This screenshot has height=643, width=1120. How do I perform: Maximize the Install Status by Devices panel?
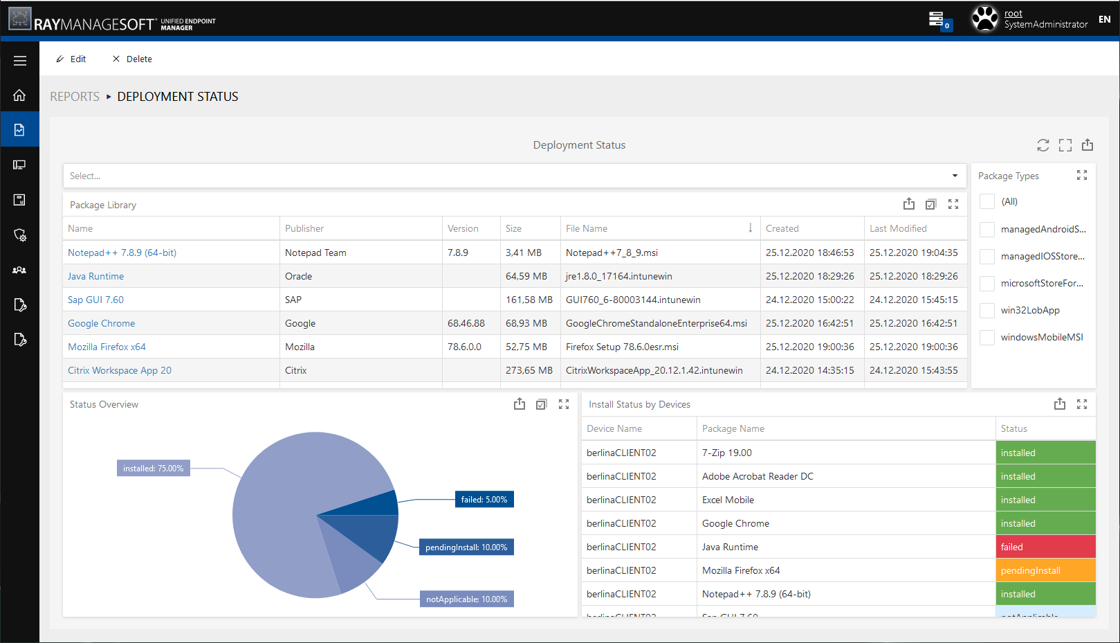tap(1081, 404)
